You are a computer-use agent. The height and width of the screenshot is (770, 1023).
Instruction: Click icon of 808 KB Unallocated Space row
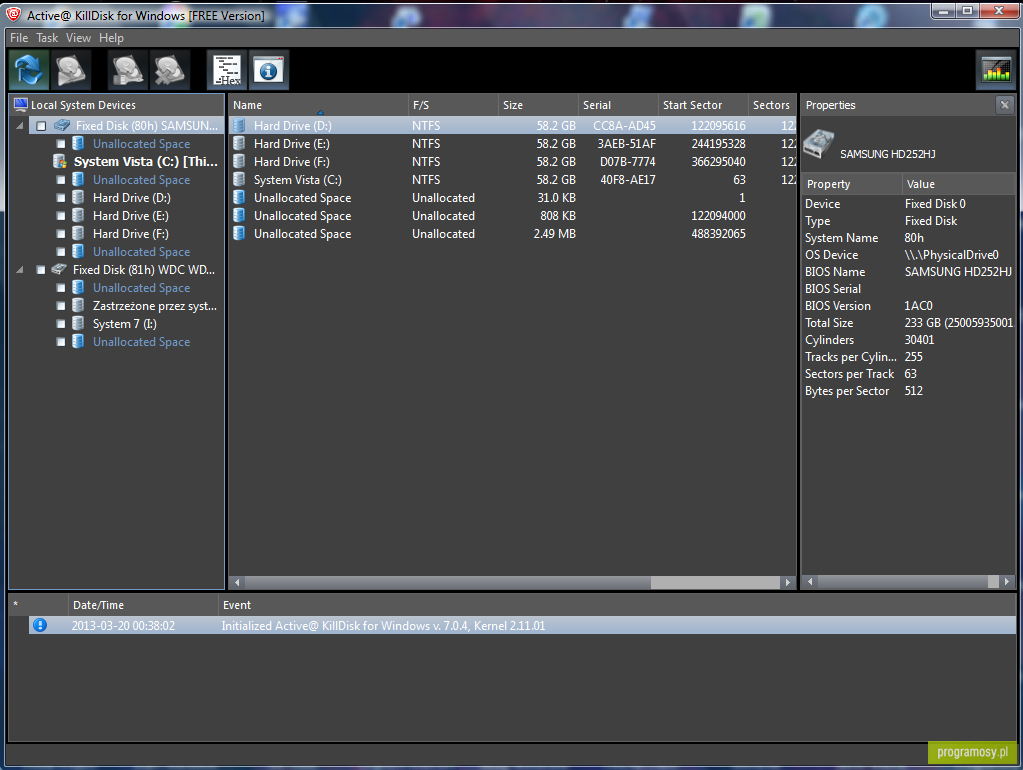click(x=240, y=215)
